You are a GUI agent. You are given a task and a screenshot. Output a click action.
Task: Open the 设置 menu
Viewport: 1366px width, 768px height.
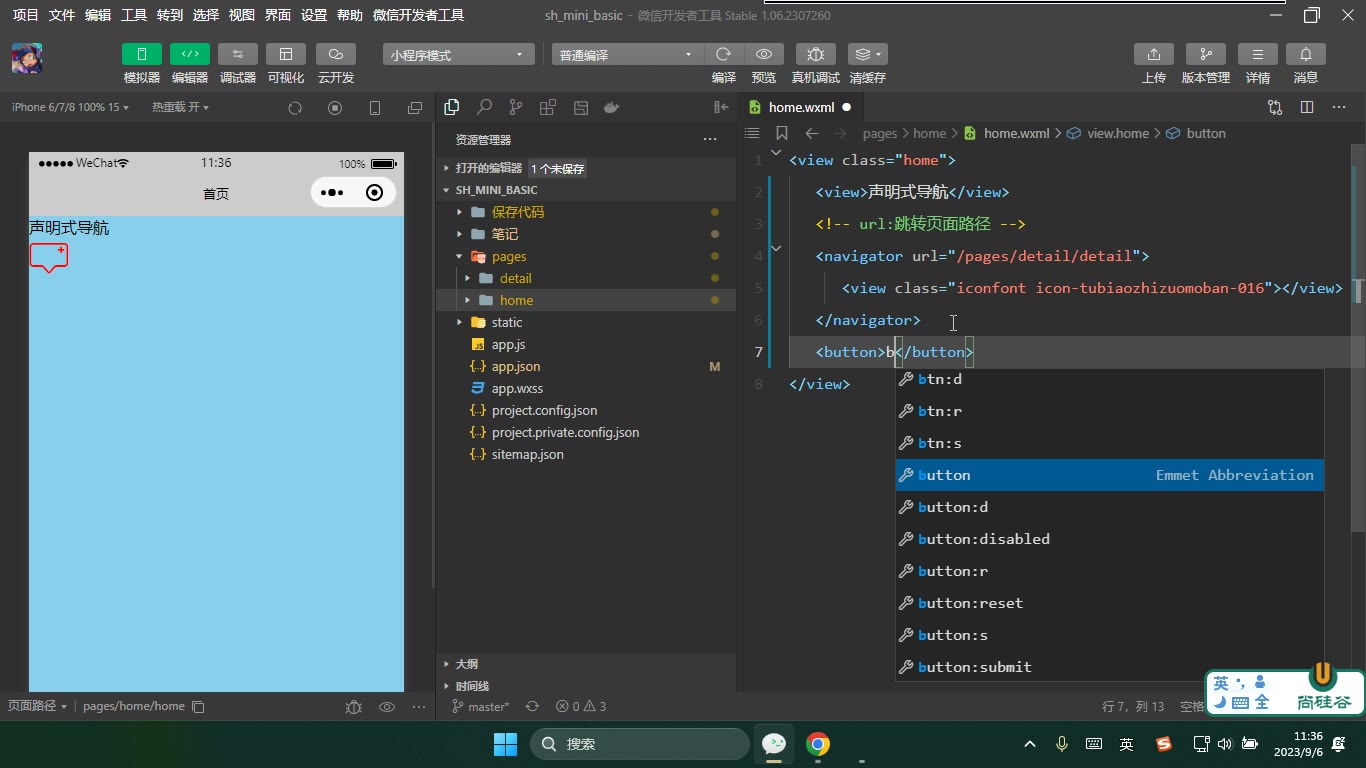click(x=314, y=15)
